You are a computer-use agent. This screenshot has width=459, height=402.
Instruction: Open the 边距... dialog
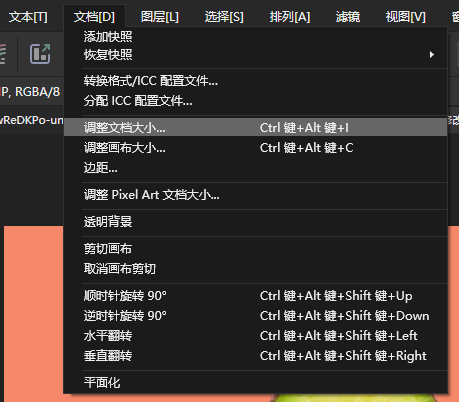point(255,168)
